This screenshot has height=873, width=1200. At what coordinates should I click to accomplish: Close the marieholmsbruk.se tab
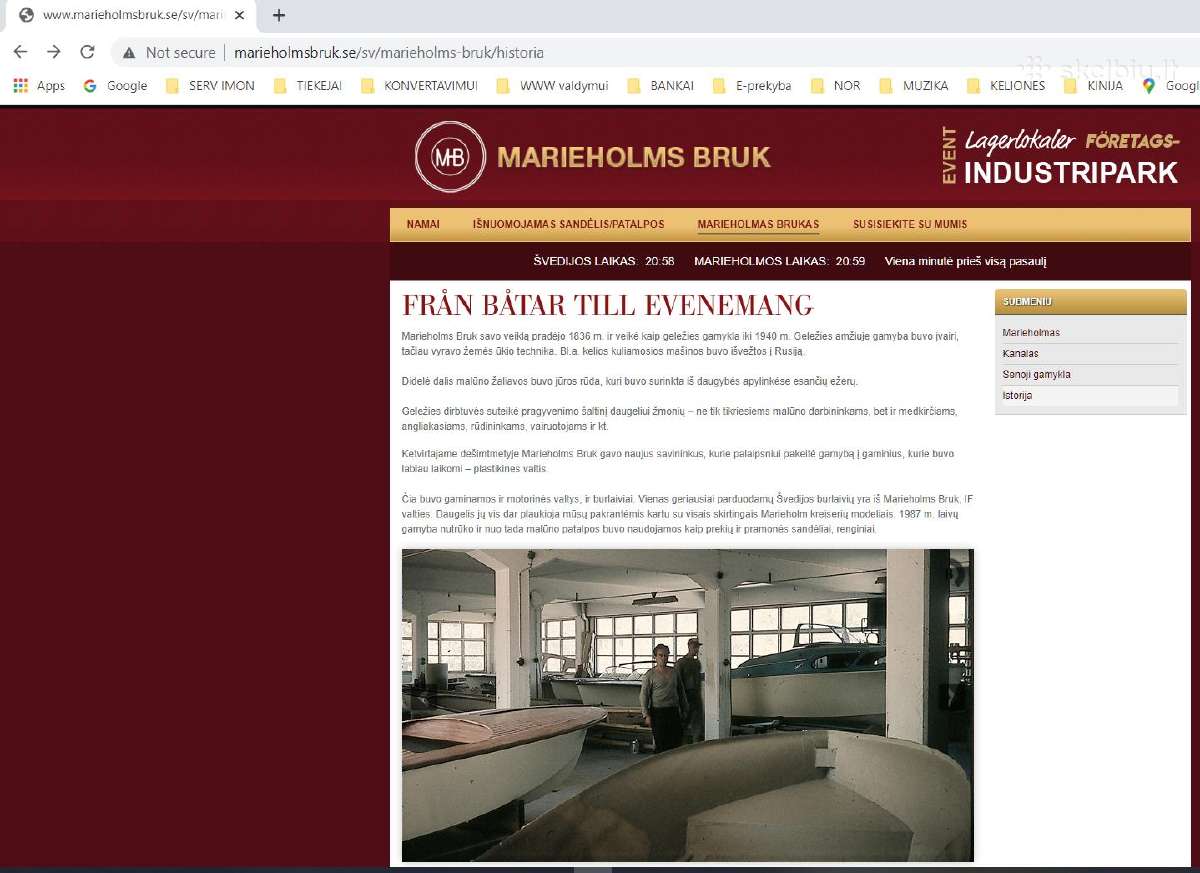[239, 15]
